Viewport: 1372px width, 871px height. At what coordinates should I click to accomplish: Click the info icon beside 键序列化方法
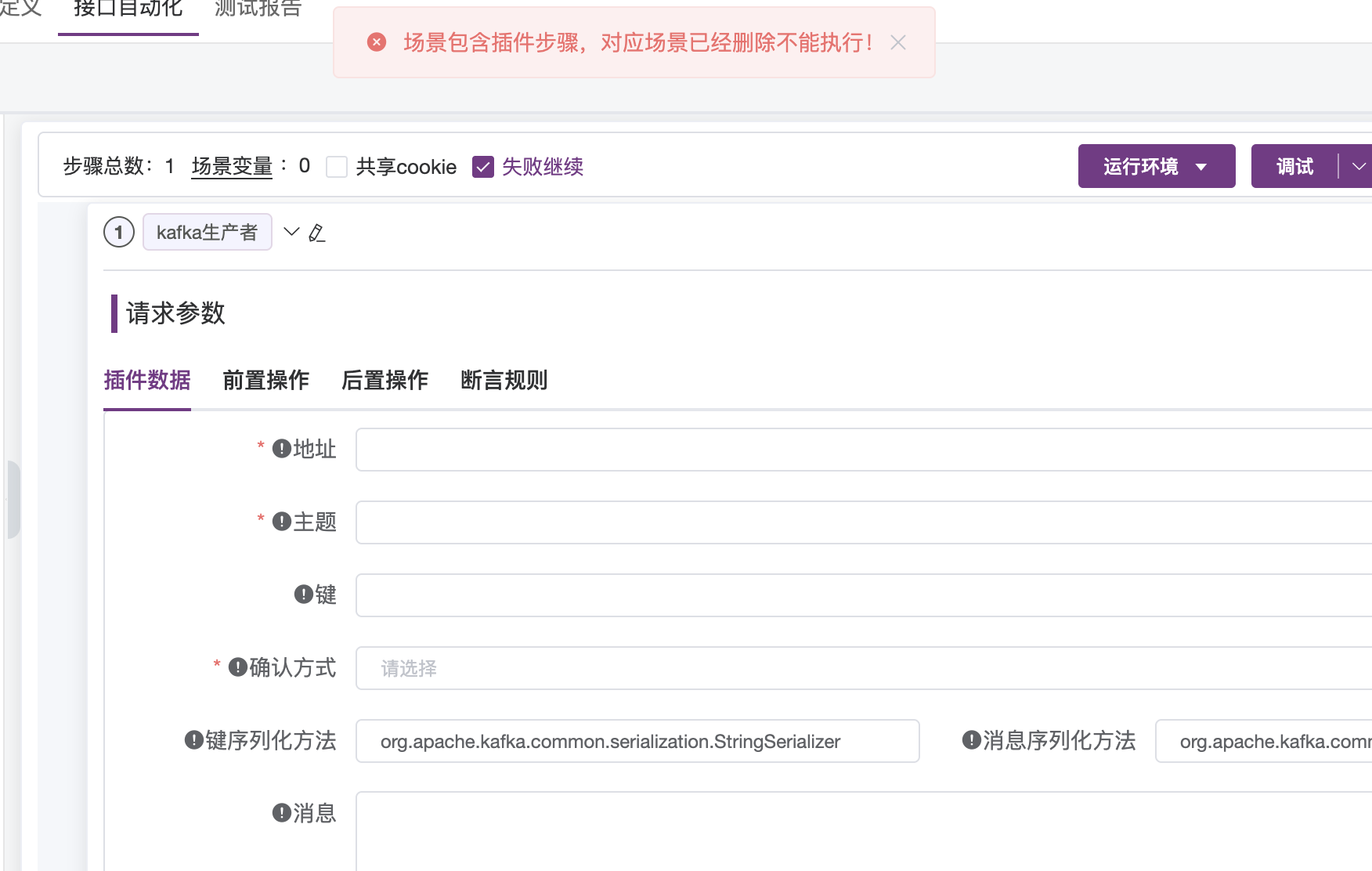click(x=194, y=740)
